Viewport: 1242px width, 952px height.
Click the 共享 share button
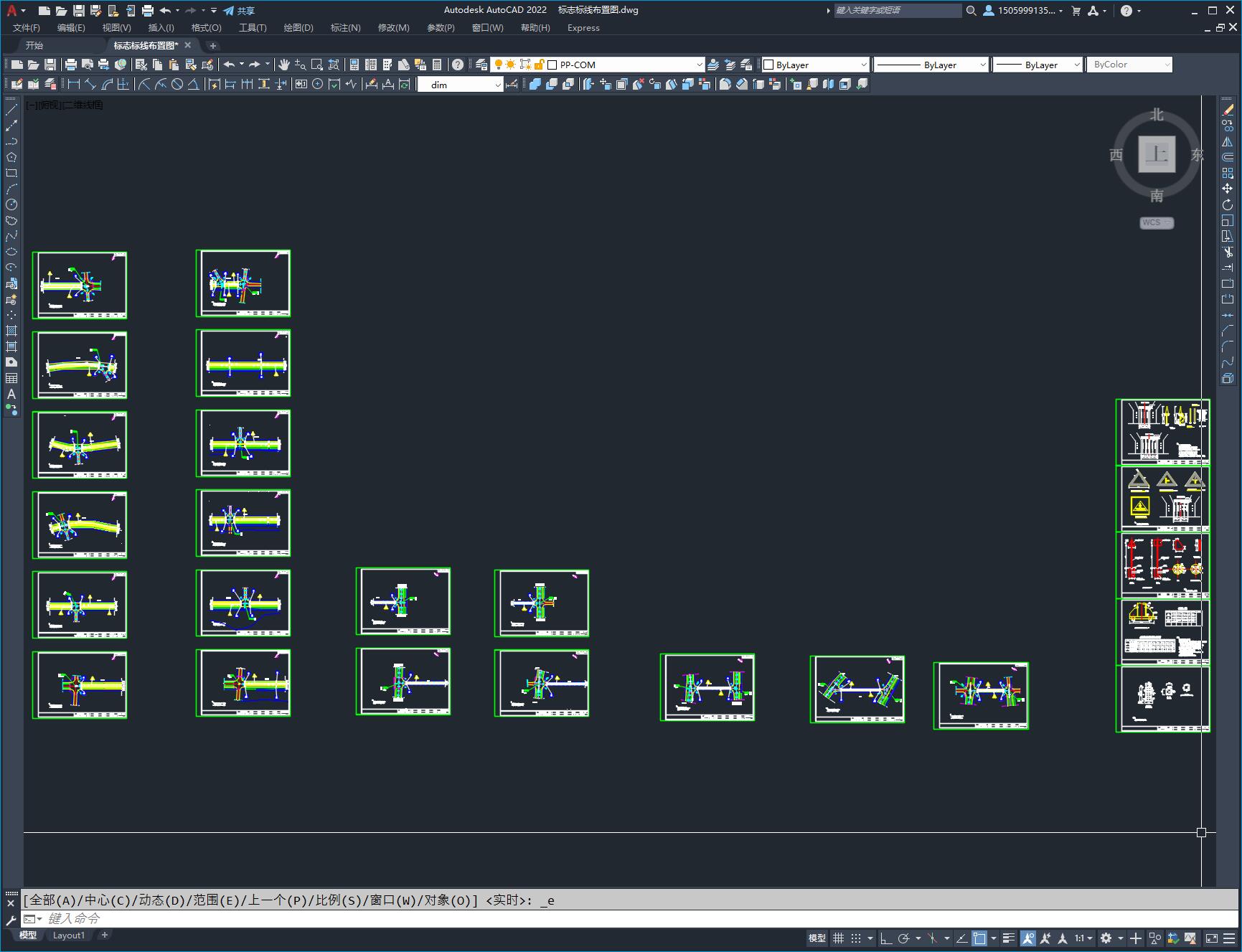tap(239, 11)
